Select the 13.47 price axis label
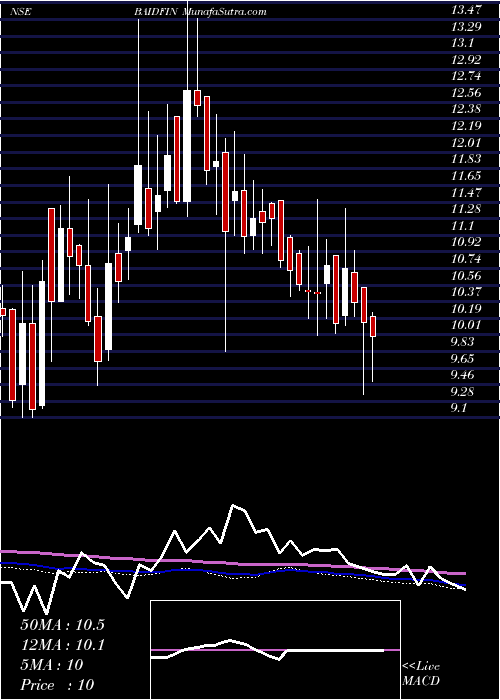The height and width of the screenshot is (700, 500). 466,9
